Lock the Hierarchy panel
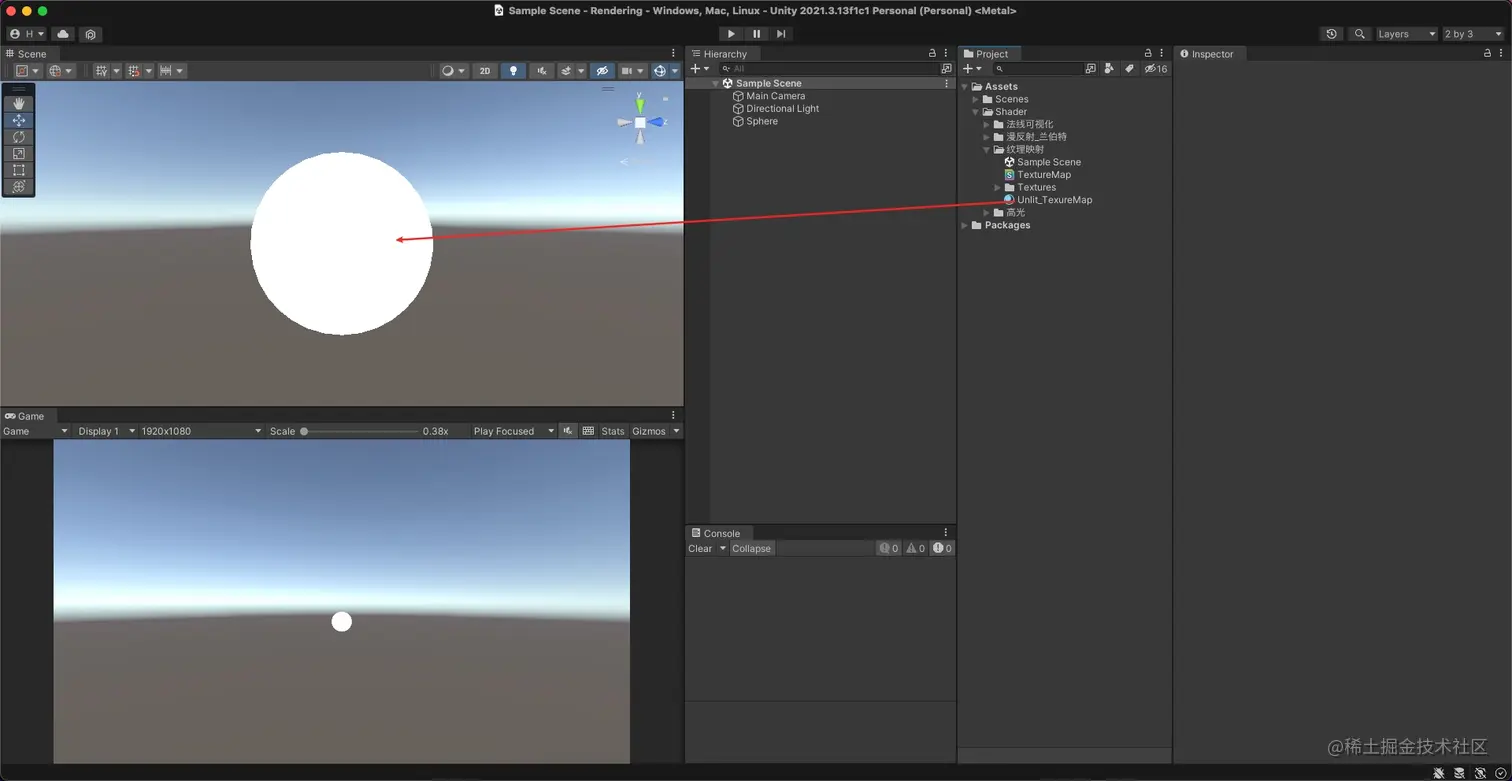 [x=932, y=54]
